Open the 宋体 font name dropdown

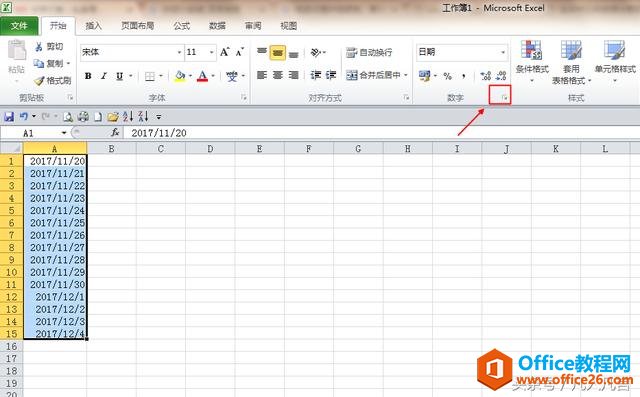point(179,52)
